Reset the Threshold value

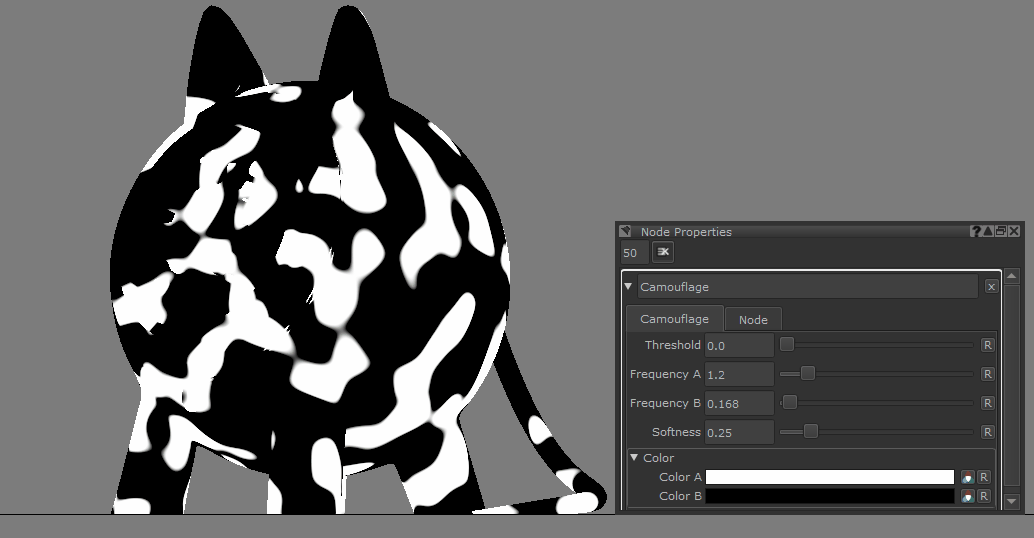click(x=987, y=345)
